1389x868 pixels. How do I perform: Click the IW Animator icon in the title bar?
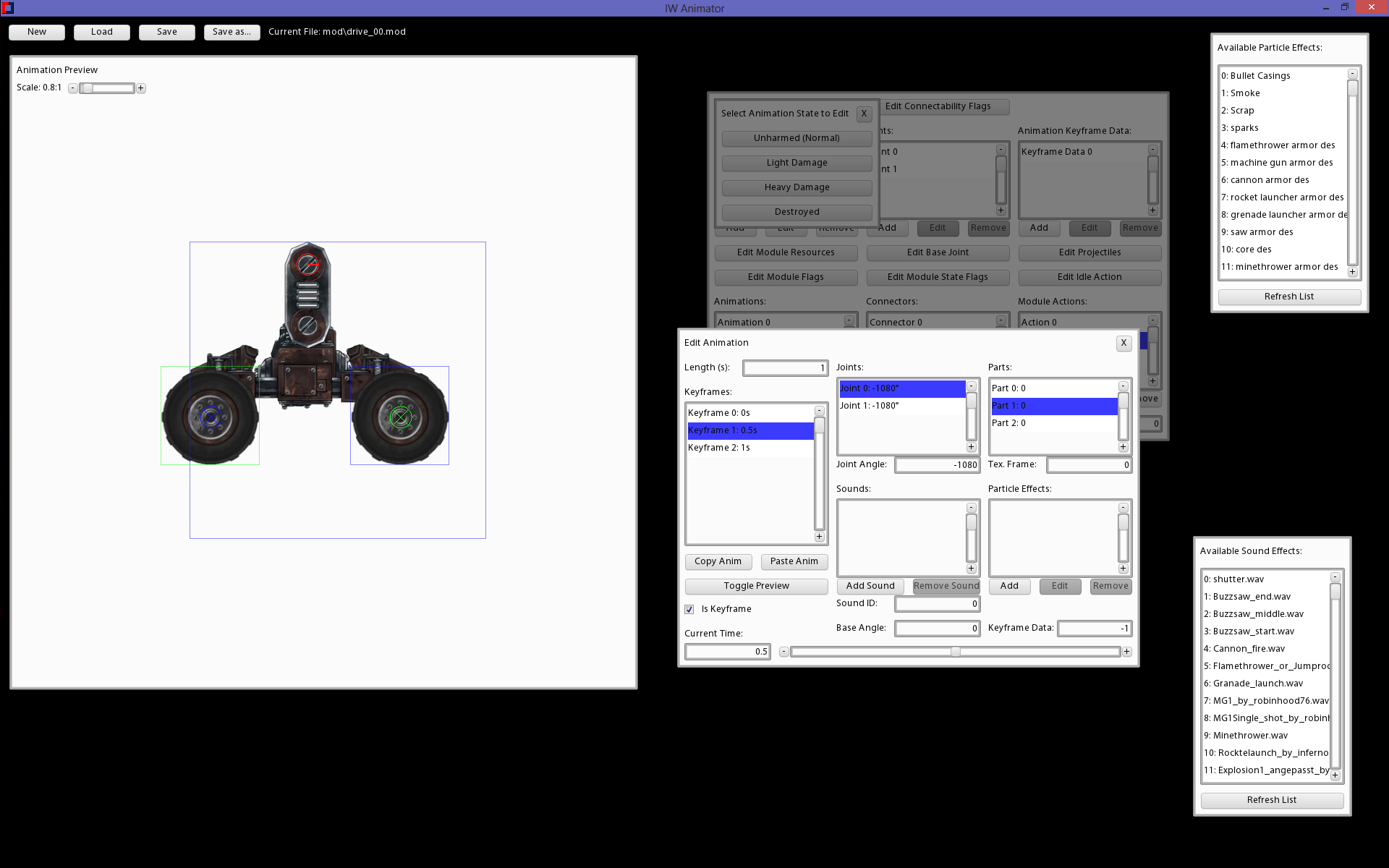(x=8, y=8)
